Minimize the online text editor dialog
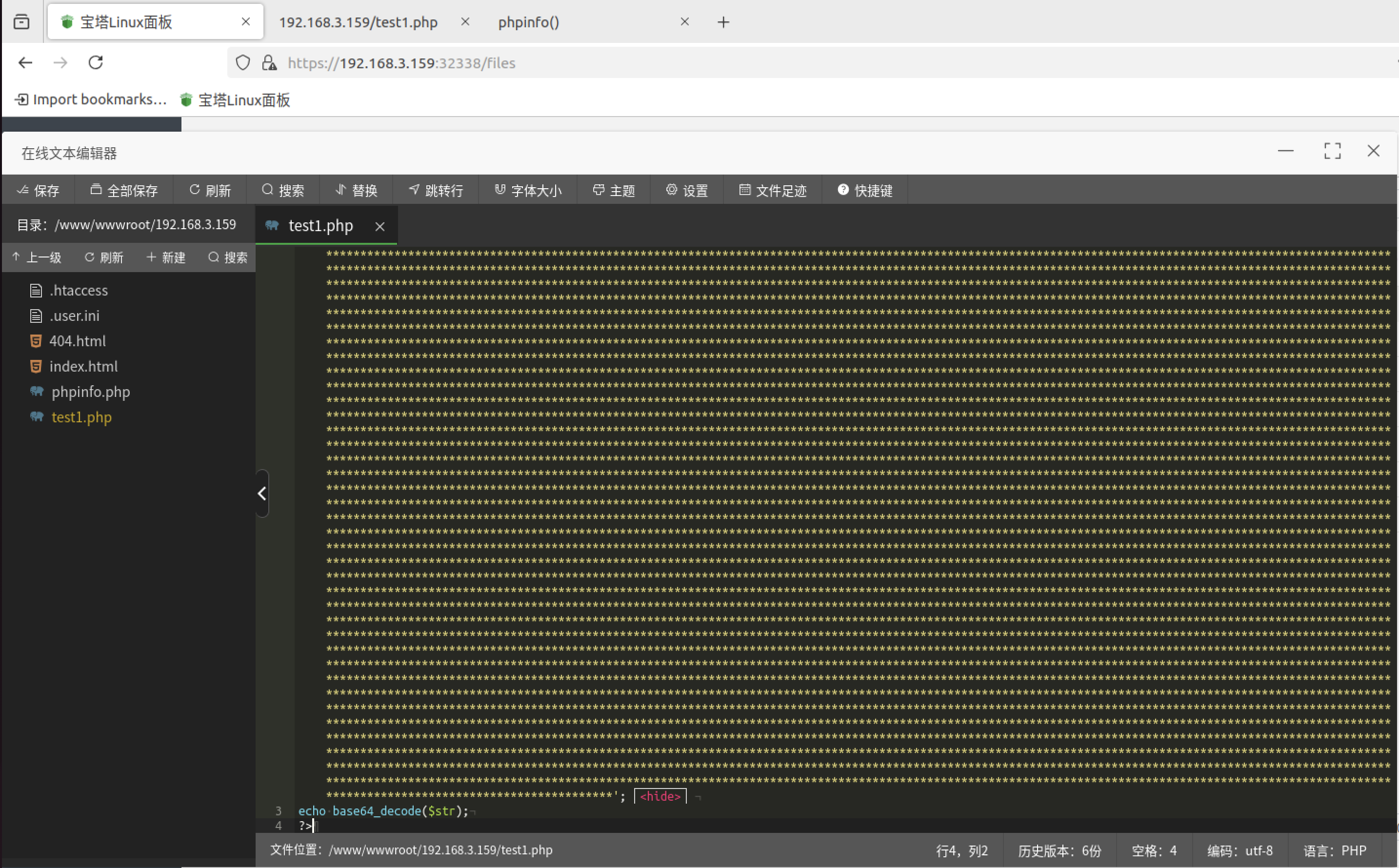This screenshot has height=868, width=1399. [1285, 151]
